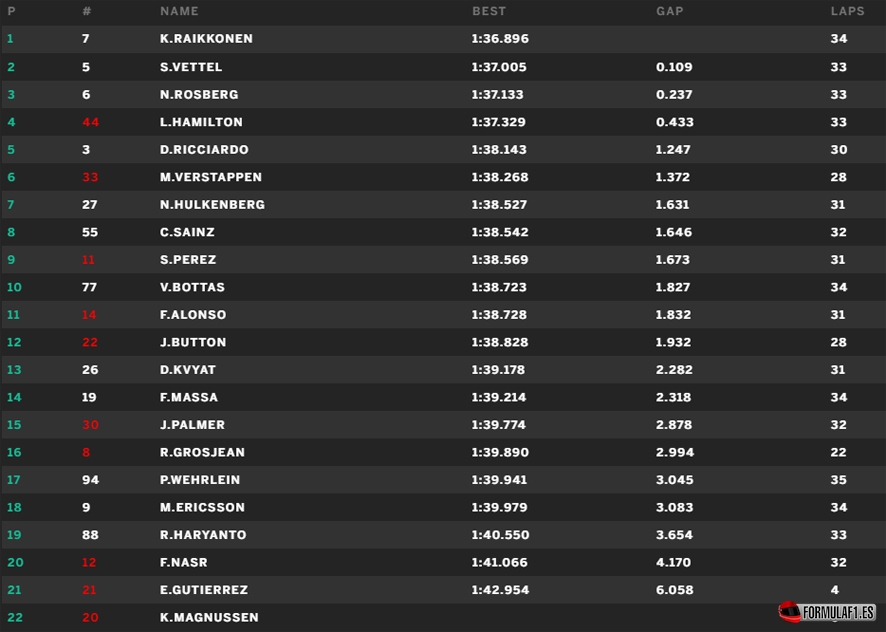
Task: Click the P position column header
Action: (x=11, y=11)
